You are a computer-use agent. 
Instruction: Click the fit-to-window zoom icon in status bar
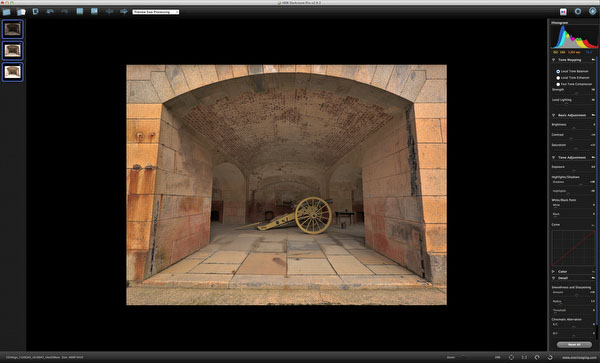coord(511,357)
